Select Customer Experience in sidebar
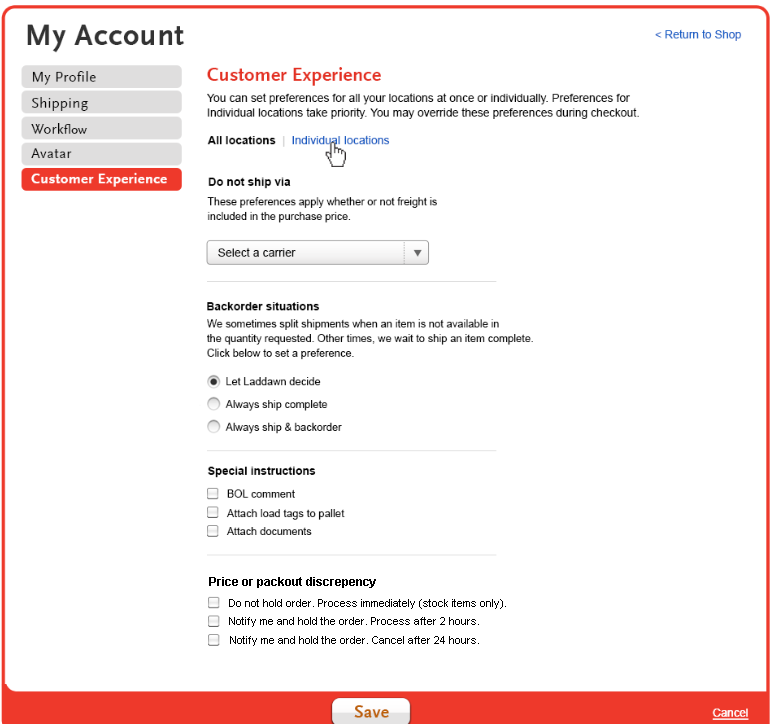Viewport: 773px width, 726px height. click(x=102, y=179)
